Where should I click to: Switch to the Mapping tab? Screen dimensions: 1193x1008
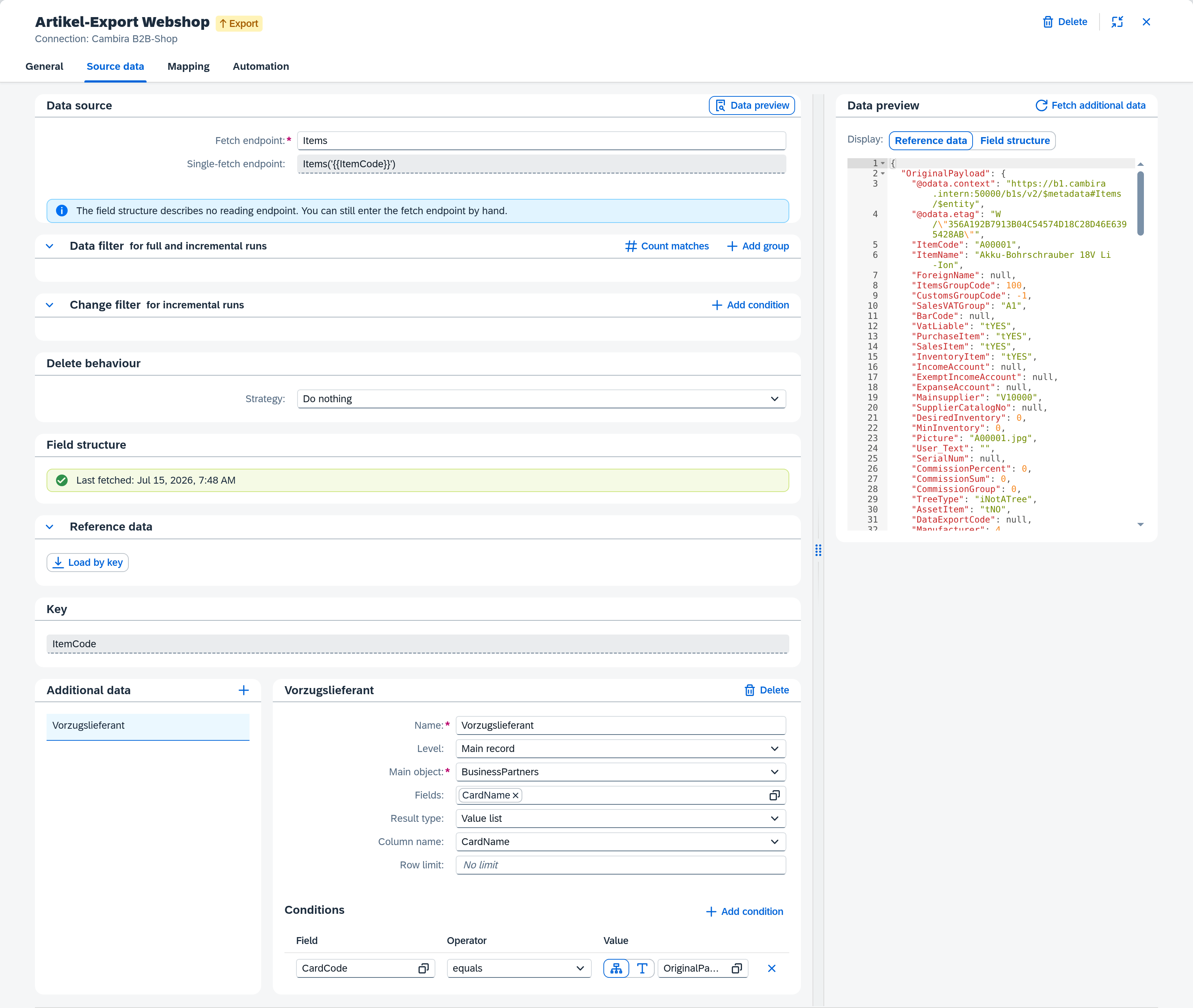click(x=189, y=66)
